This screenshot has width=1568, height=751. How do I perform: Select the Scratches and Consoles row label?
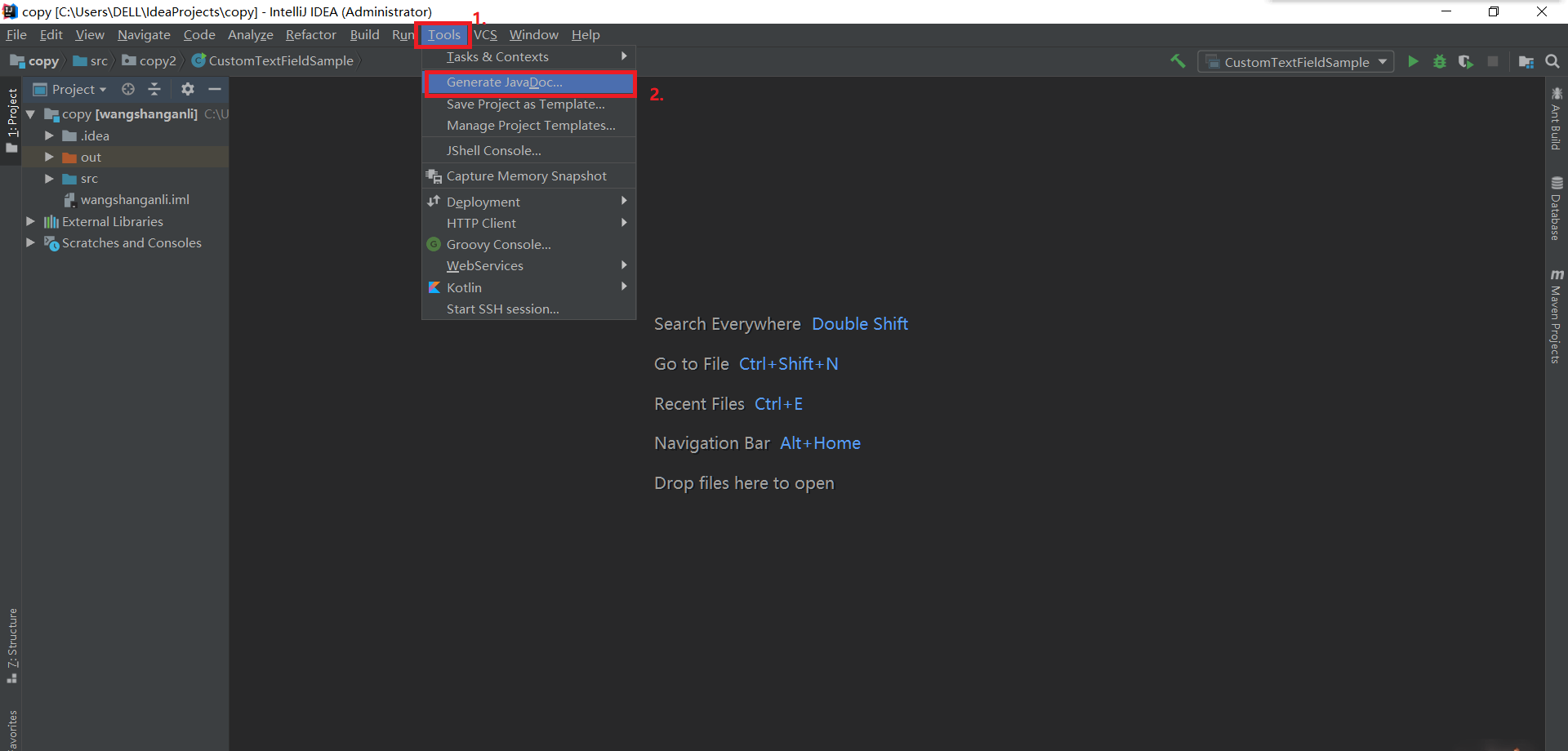(x=131, y=242)
